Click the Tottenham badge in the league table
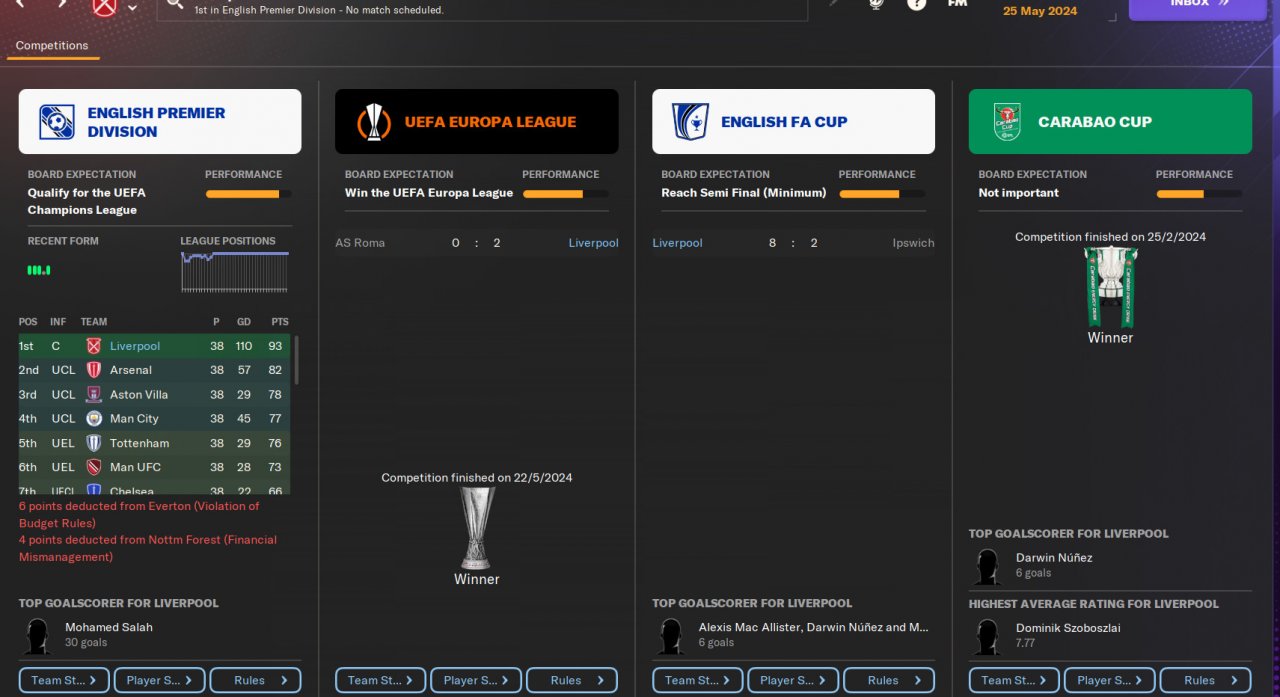 pos(94,443)
